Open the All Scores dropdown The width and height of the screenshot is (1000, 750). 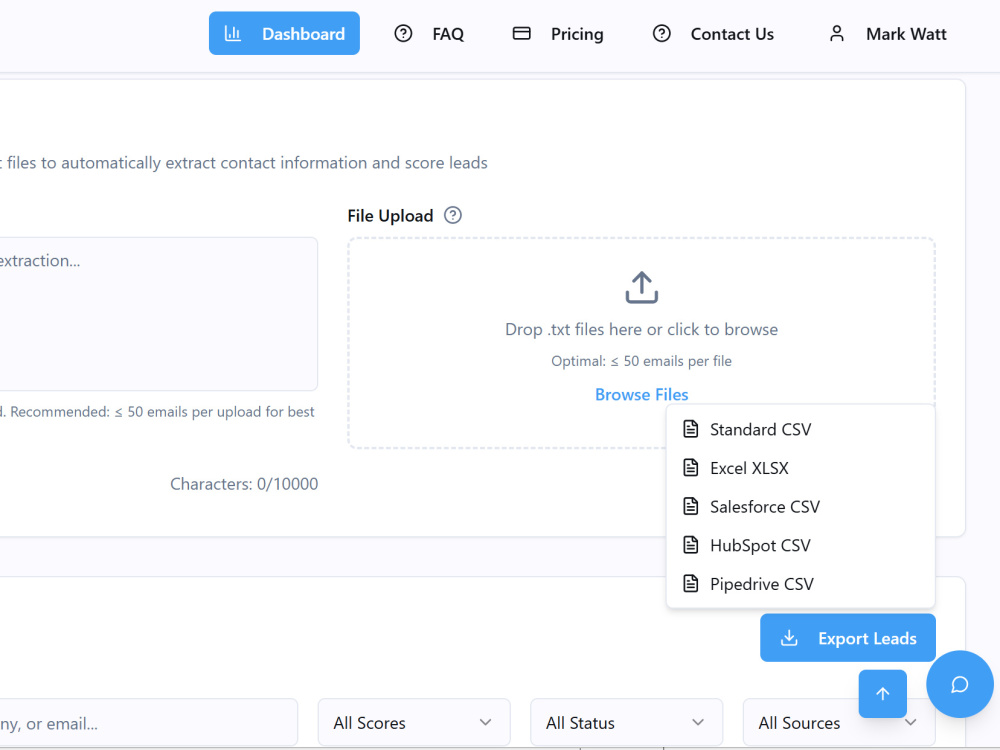pos(414,723)
